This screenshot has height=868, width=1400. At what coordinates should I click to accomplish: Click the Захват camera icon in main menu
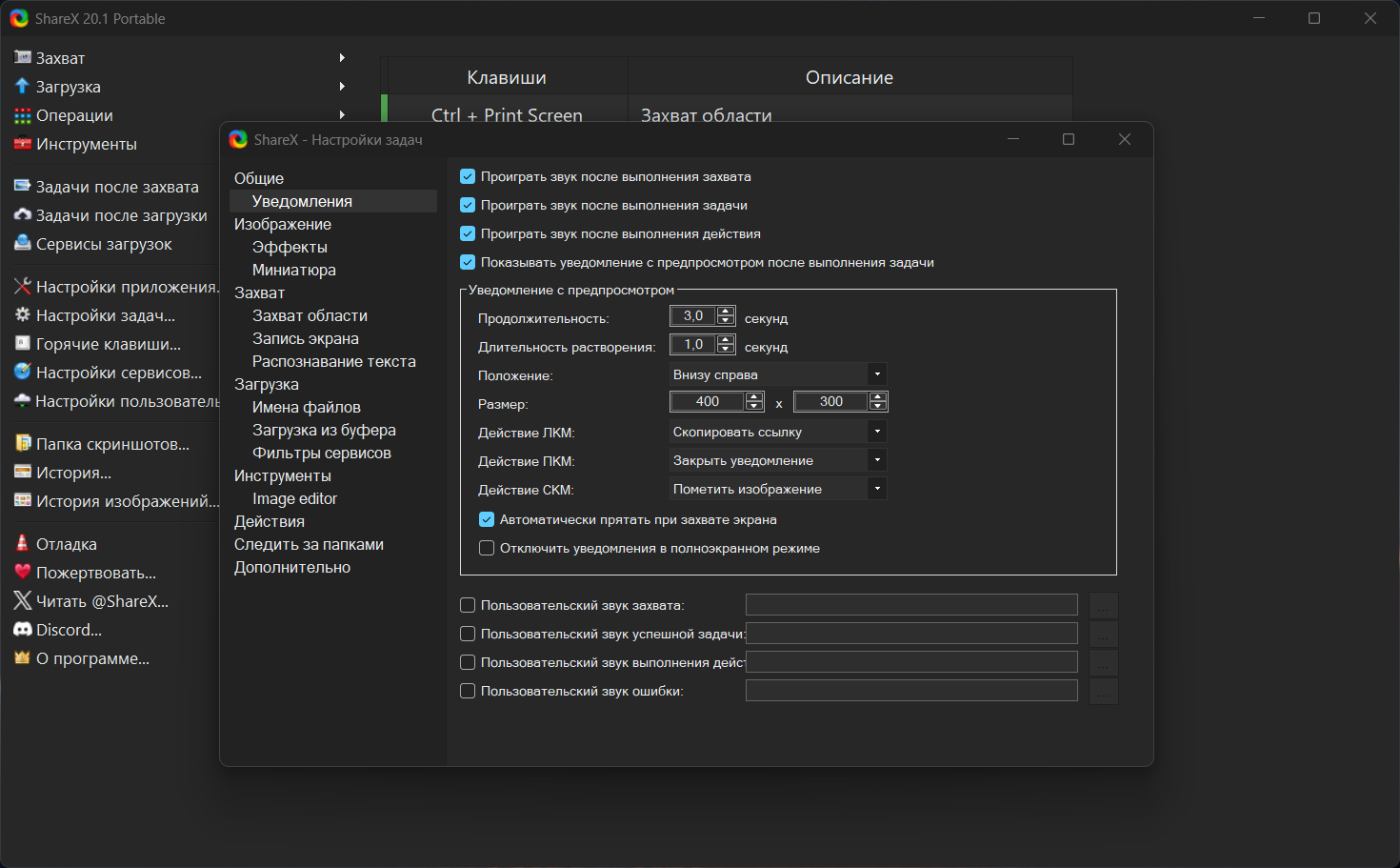click(x=23, y=58)
